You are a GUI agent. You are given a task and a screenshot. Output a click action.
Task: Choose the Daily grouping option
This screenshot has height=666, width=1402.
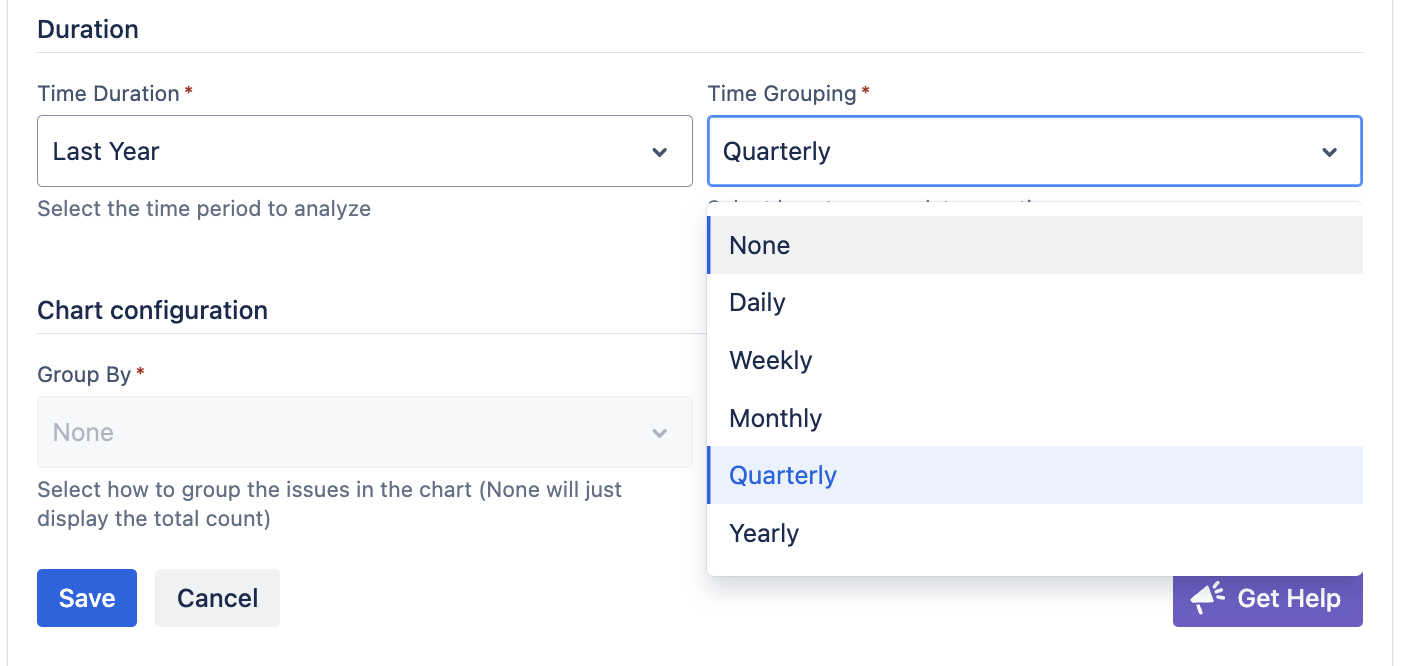pos(758,302)
